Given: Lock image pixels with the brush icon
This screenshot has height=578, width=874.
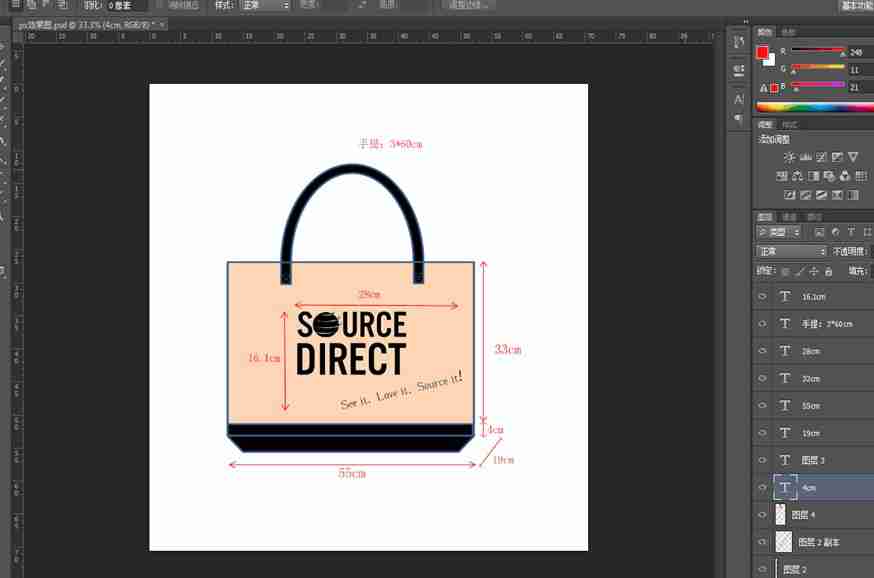Looking at the screenshot, I should [800, 271].
